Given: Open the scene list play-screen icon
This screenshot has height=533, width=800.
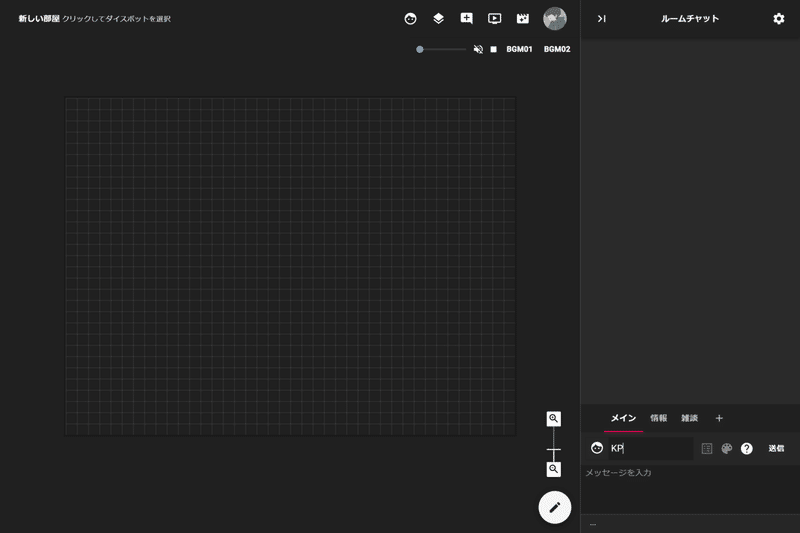Looking at the screenshot, I should pos(494,19).
